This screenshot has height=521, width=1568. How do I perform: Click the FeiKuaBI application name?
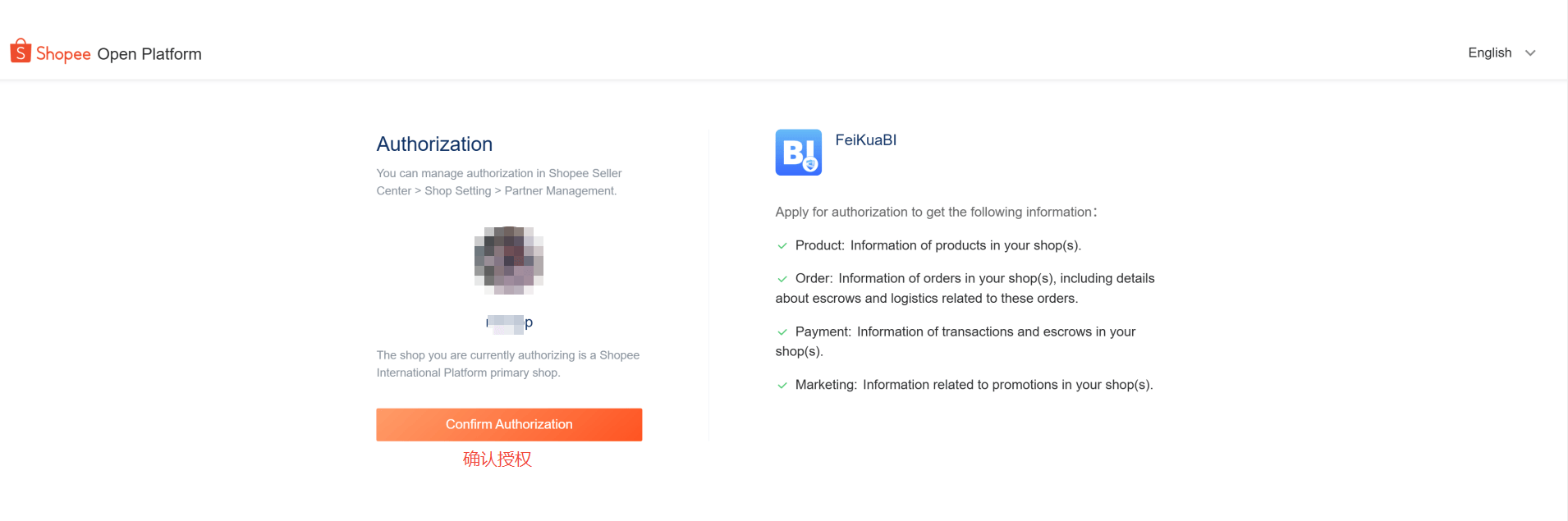click(x=865, y=140)
